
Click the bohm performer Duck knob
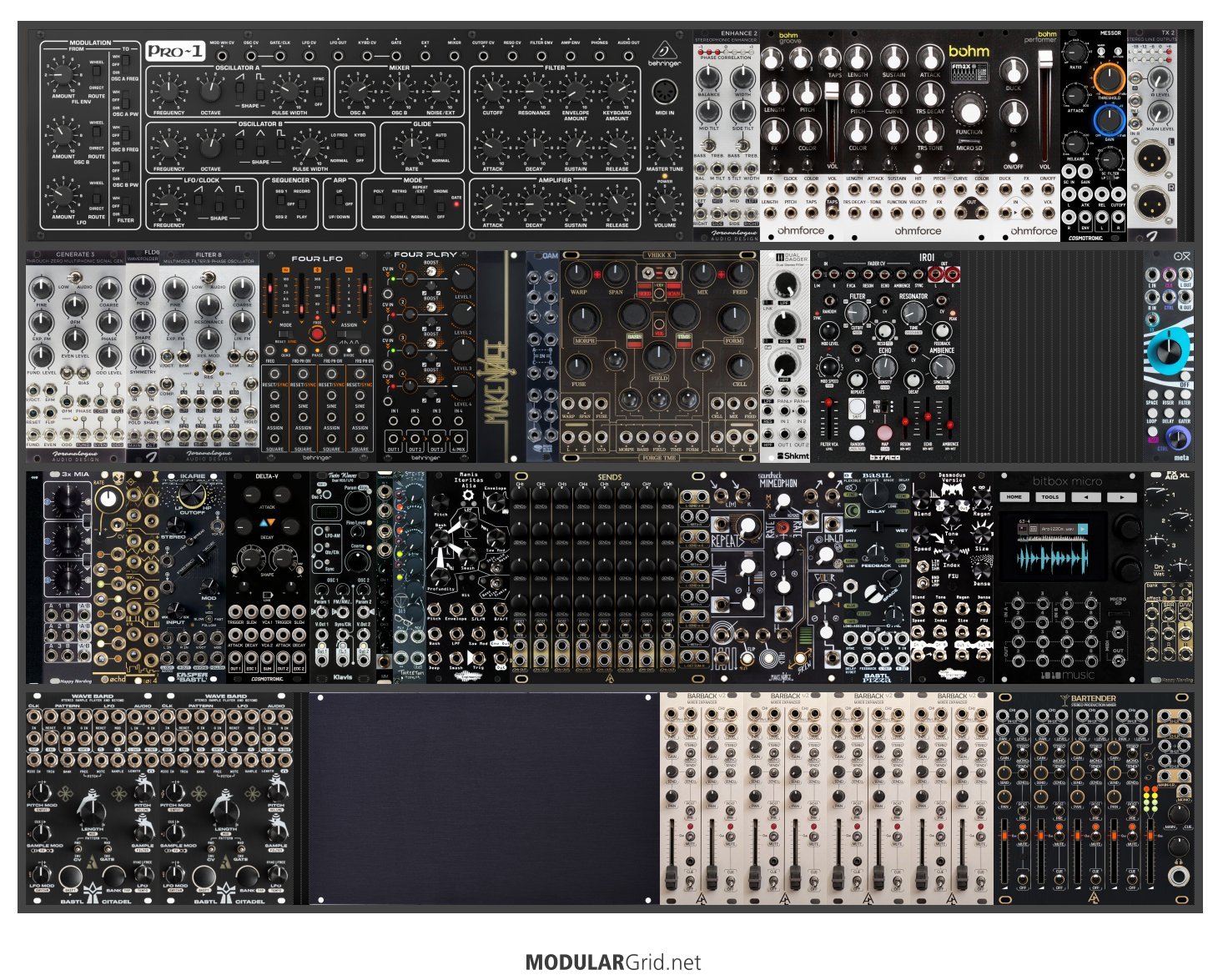pyautogui.click(x=1014, y=70)
